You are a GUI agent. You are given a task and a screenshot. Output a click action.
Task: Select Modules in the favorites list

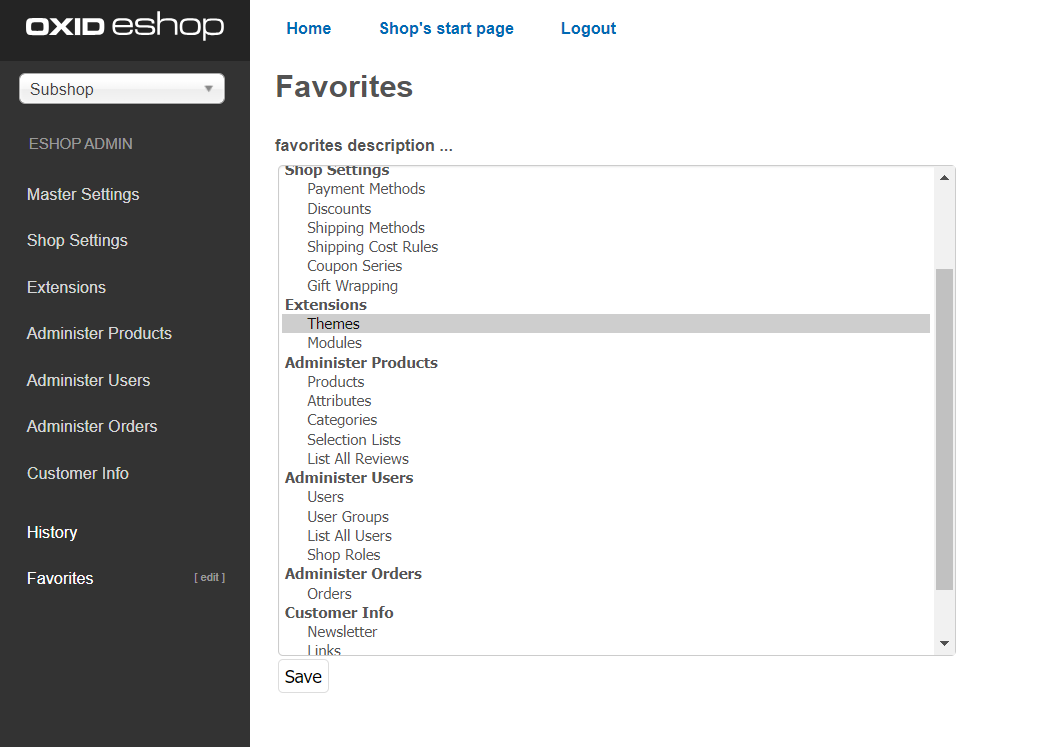[334, 343]
